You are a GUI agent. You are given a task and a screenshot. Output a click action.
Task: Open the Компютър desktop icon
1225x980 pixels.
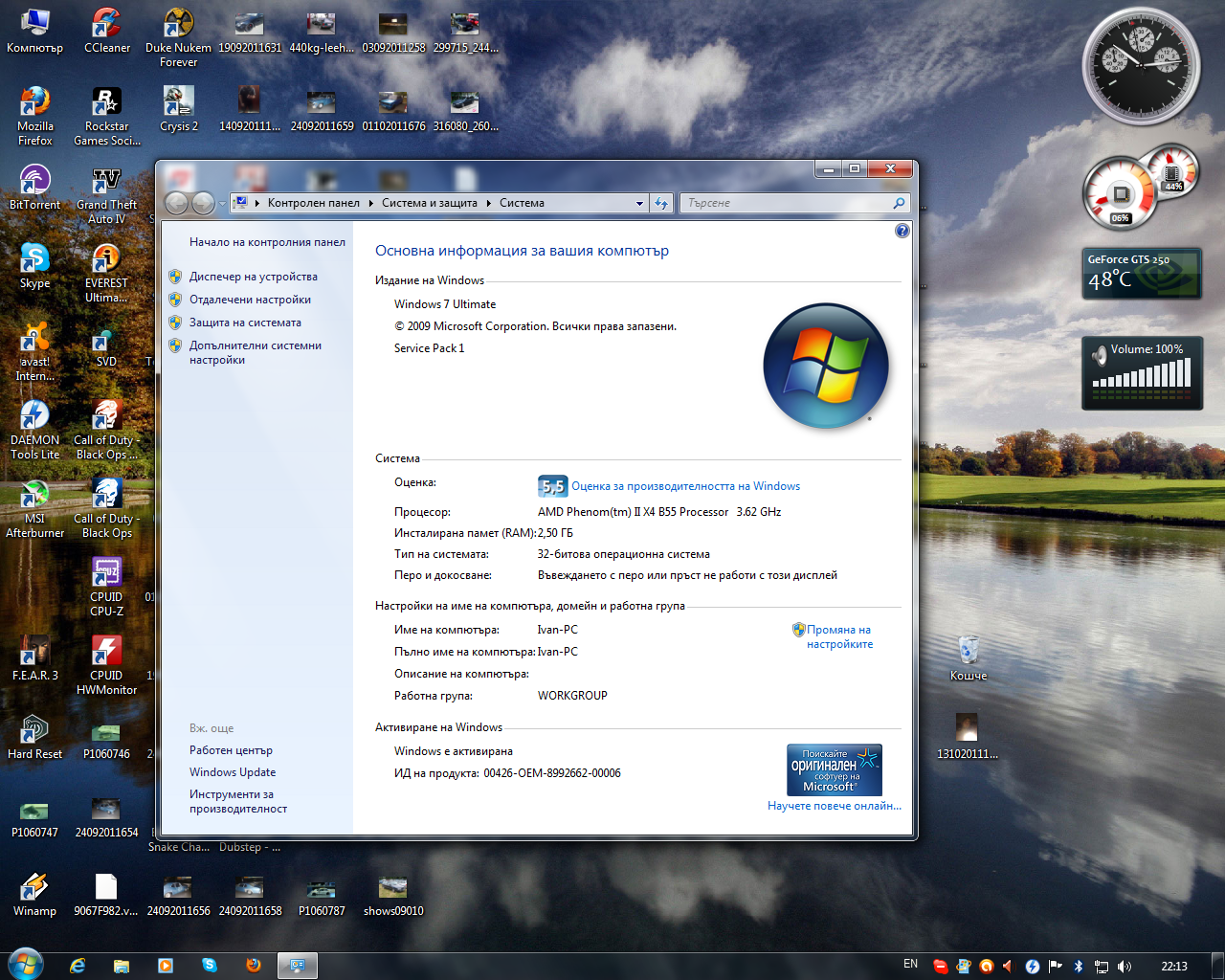coord(34,31)
